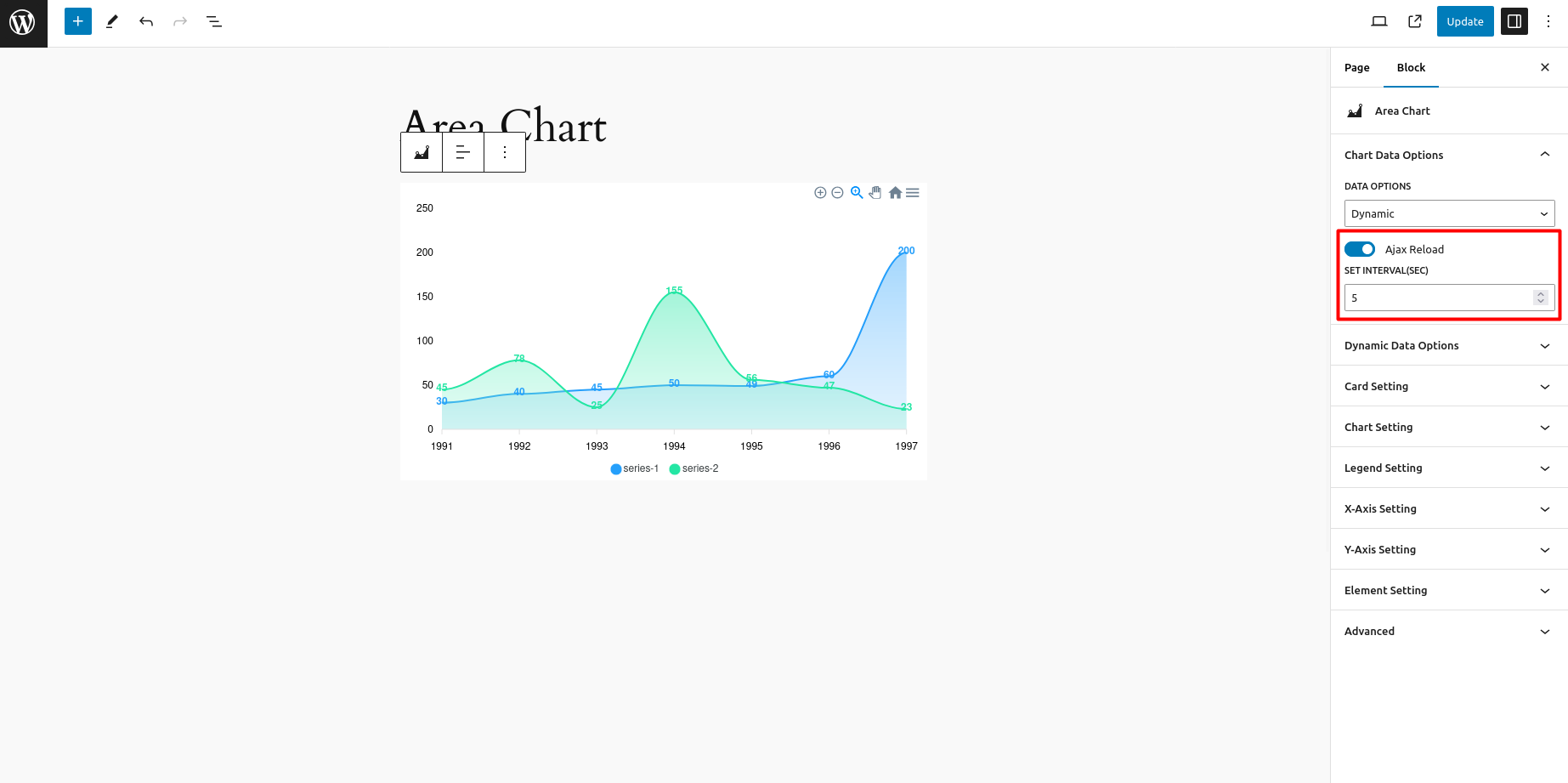Open the block options three-dot menu
The width and height of the screenshot is (1568, 783).
point(505,151)
